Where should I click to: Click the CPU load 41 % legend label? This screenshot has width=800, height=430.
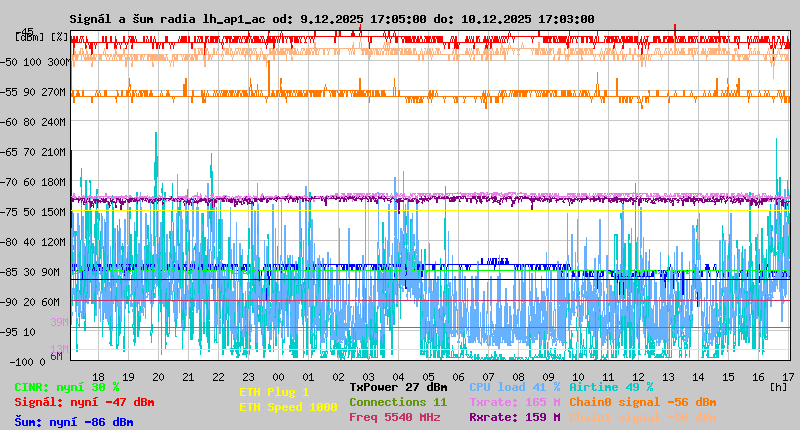(x=514, y=387)
